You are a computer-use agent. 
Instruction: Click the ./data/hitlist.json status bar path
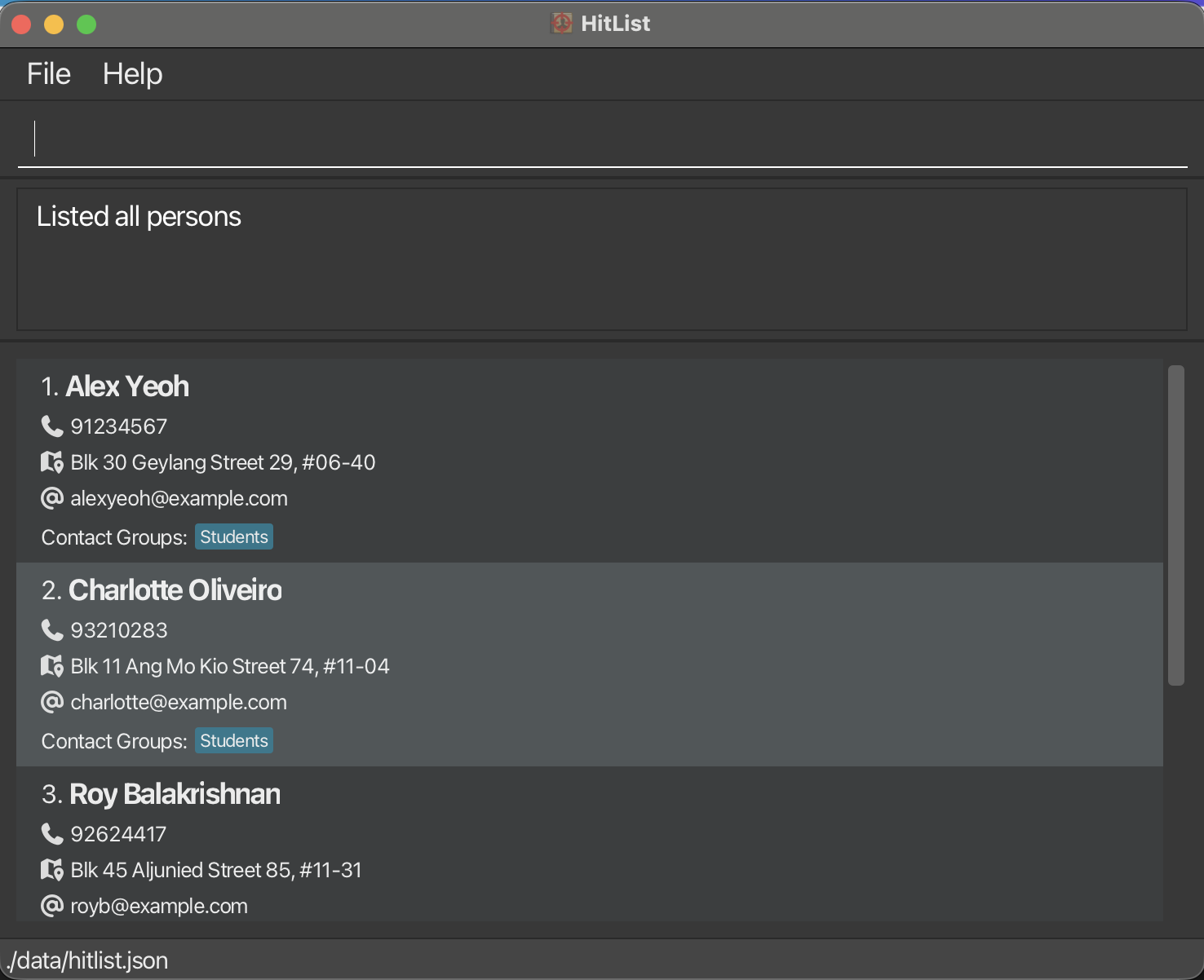pos(87,960)
